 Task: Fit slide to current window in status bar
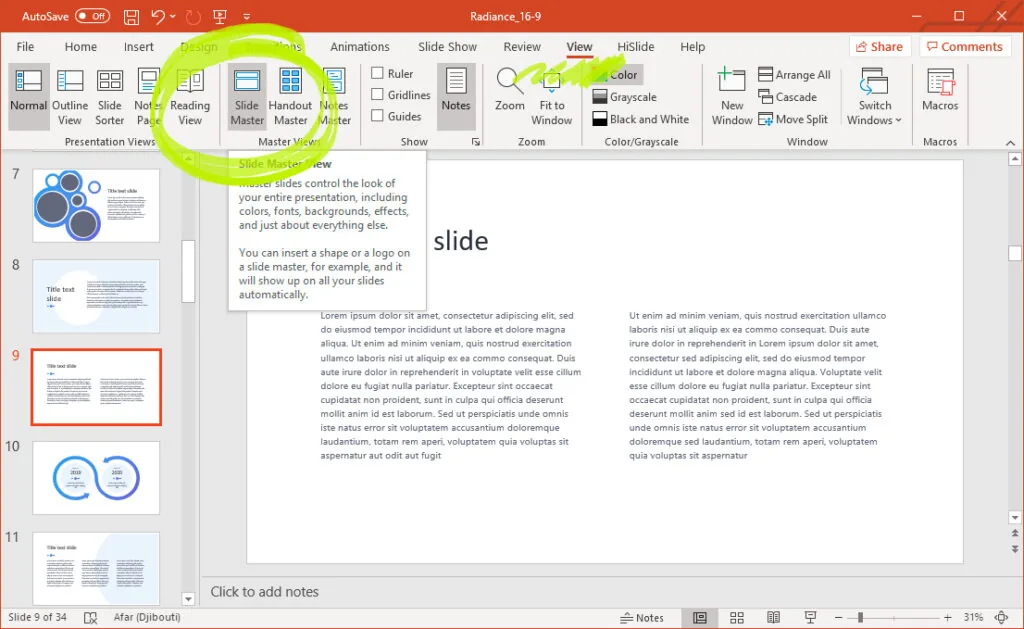pyautogui.click(x=1001, y=617)
